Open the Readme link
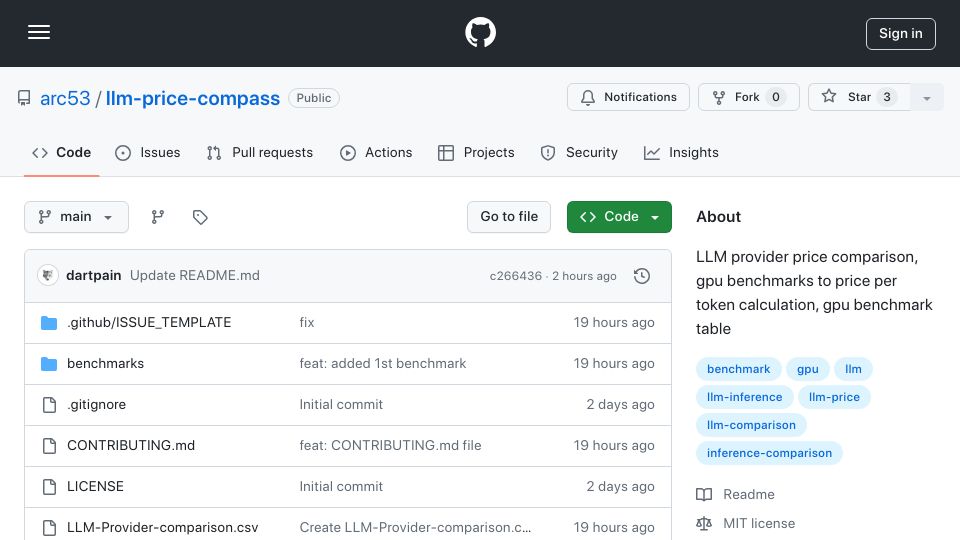960x540 pixels. coord(749,495)
